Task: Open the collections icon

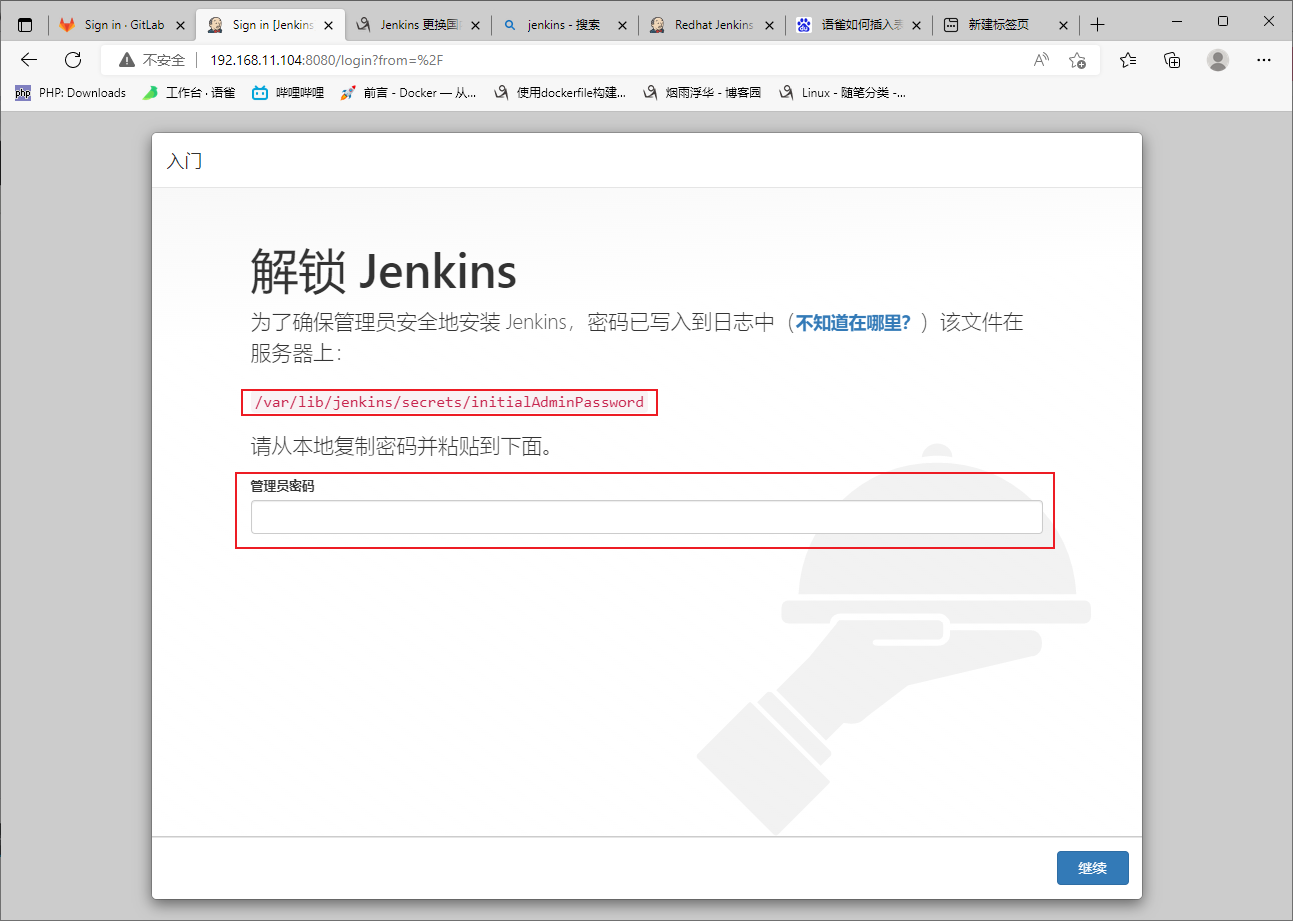Action: tap(1173, 60)
